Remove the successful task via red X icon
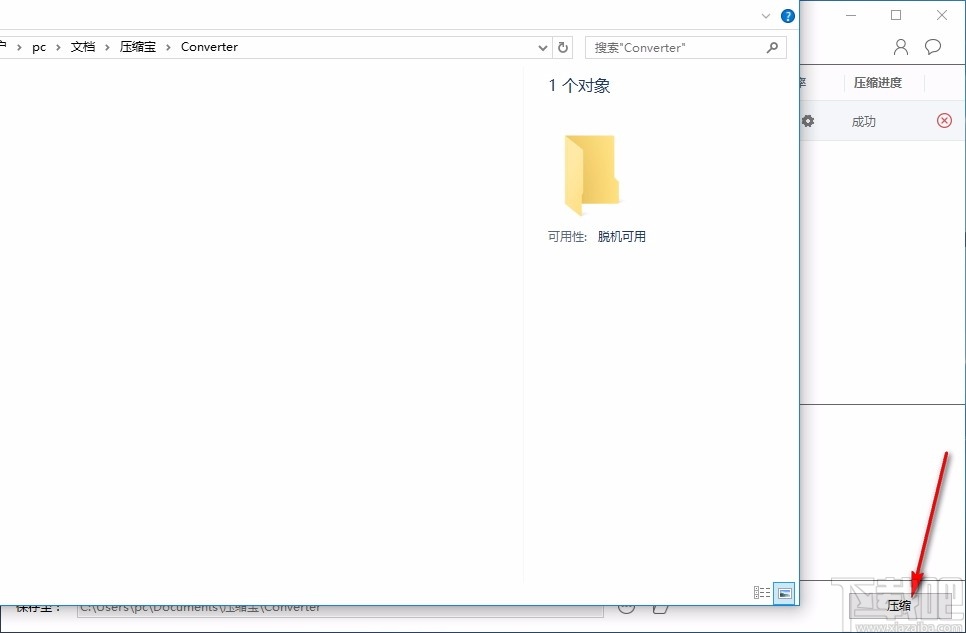The image size is (966, 633). (x=944, y=120)
